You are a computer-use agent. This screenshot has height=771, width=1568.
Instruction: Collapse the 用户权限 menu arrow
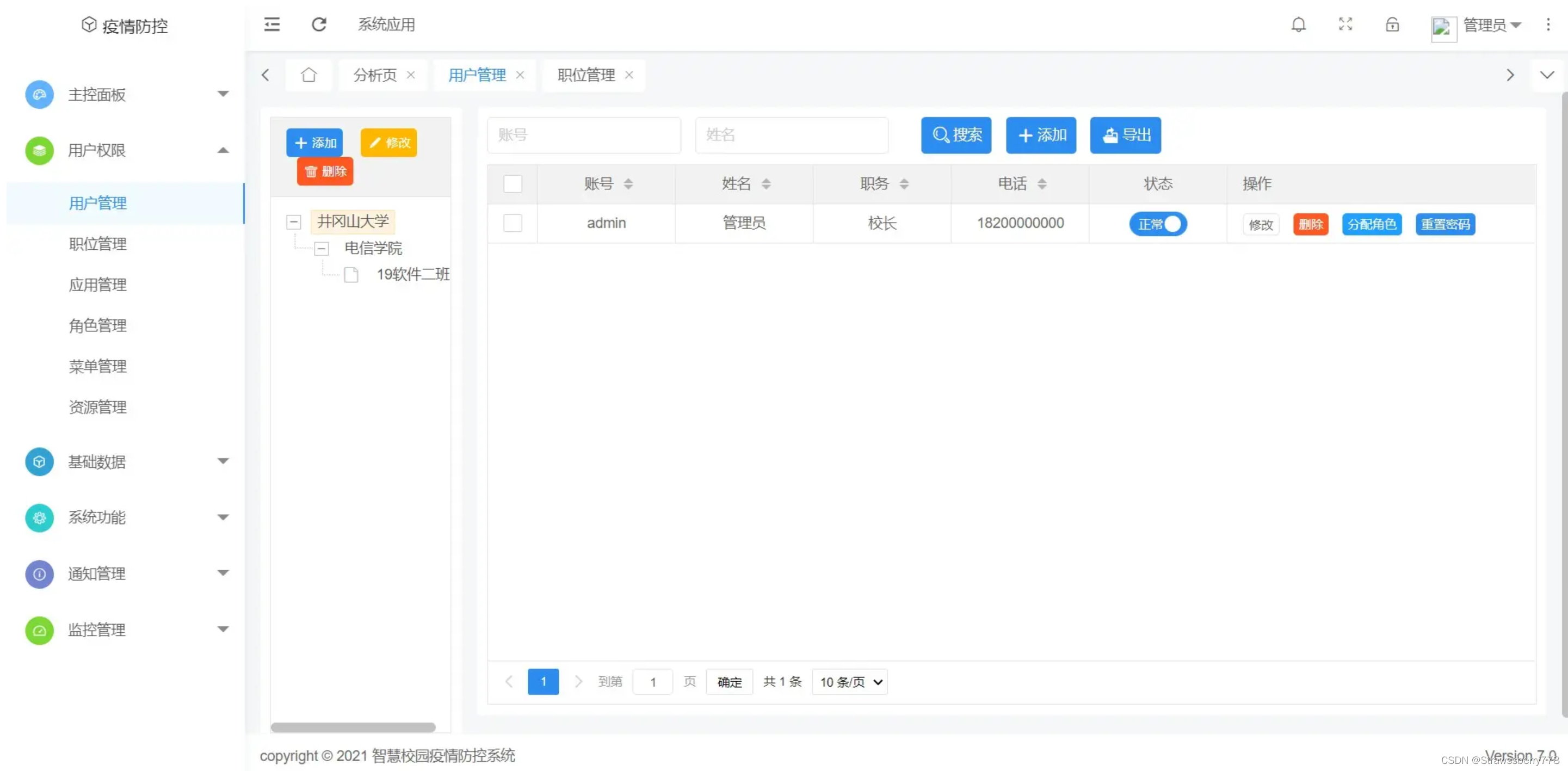point(224,150)
